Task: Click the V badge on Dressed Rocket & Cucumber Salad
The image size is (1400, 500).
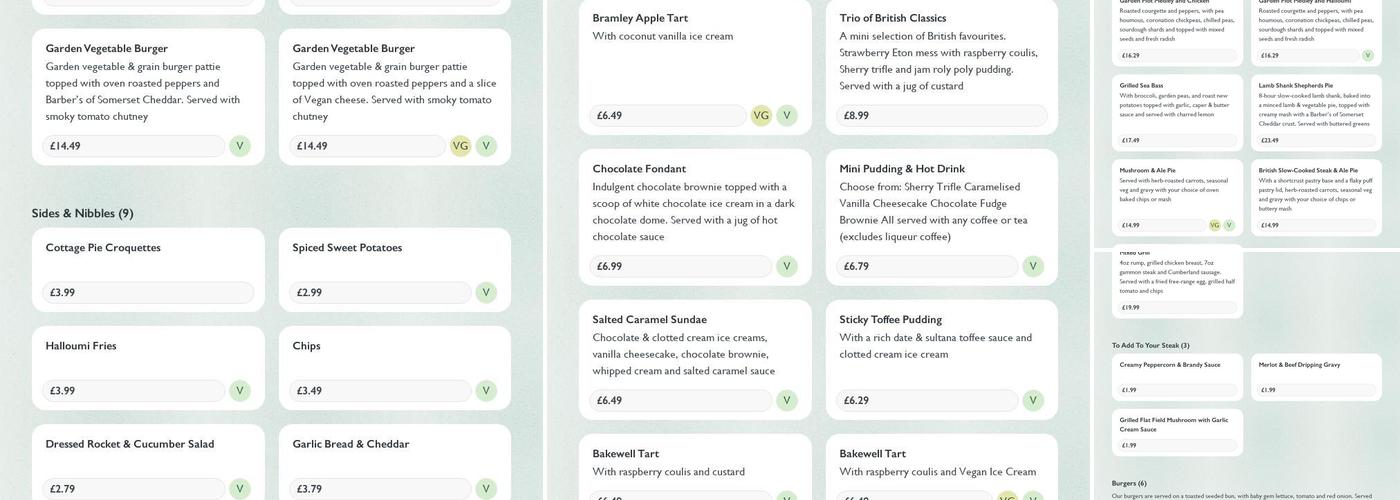Action: 240,489
